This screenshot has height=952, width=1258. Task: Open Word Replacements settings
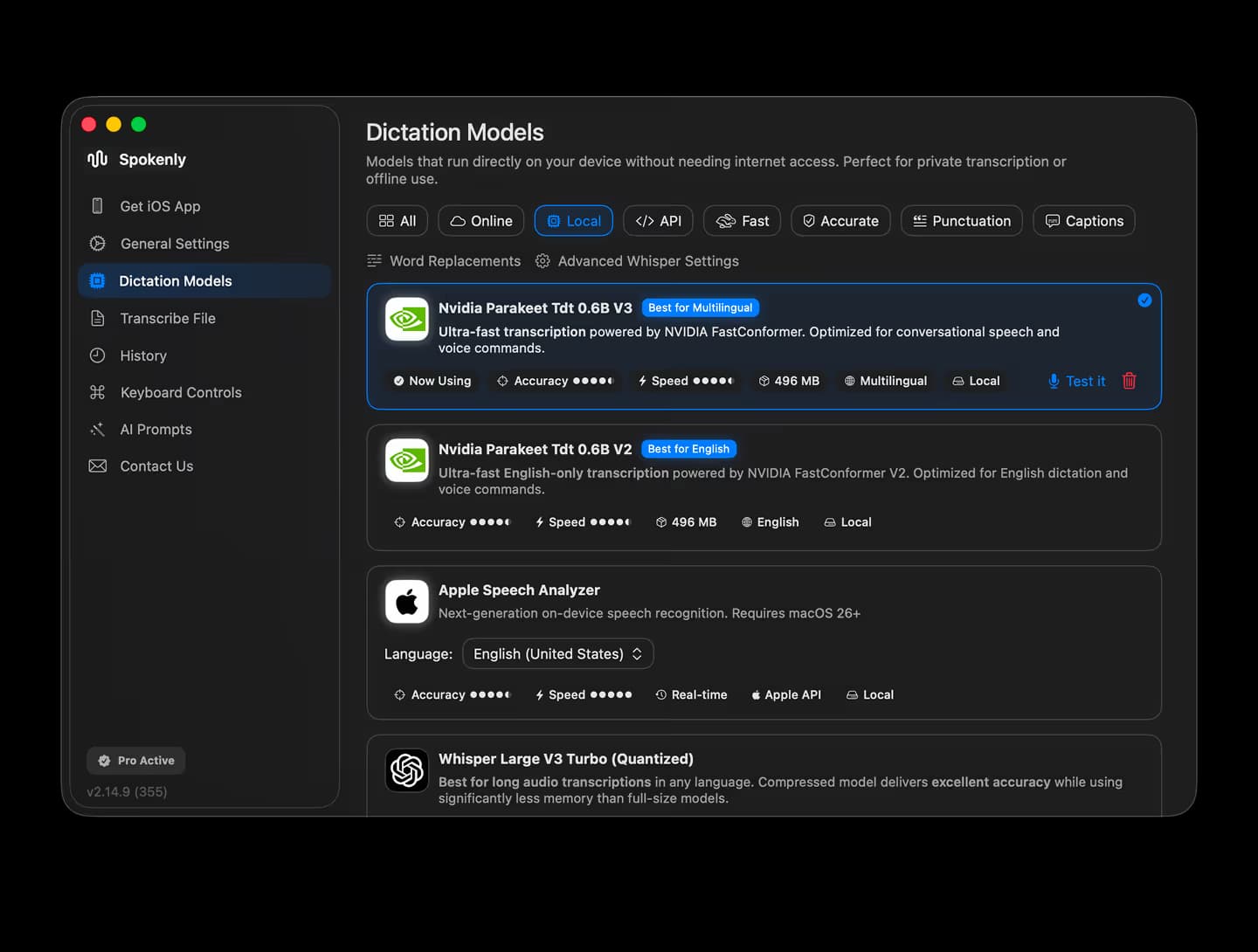[x=444, y=261]
